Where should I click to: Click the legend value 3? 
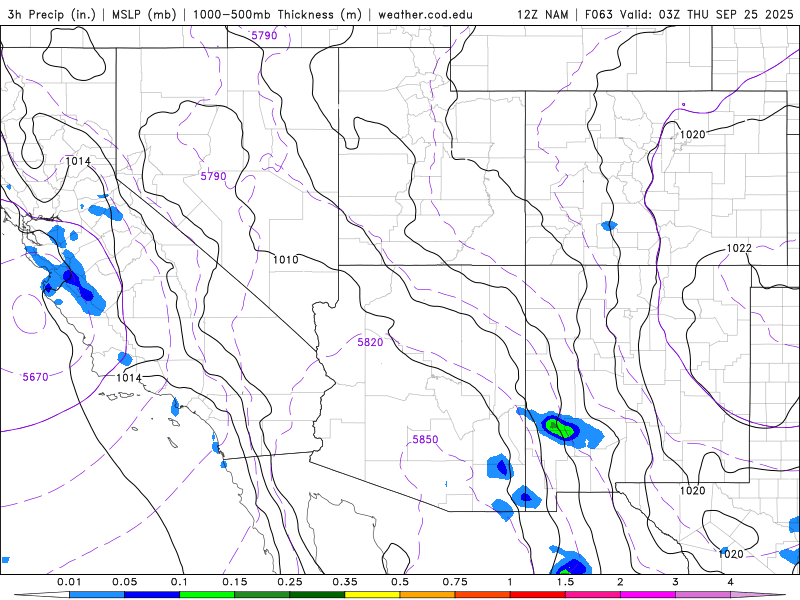click(x=676, y=582)
